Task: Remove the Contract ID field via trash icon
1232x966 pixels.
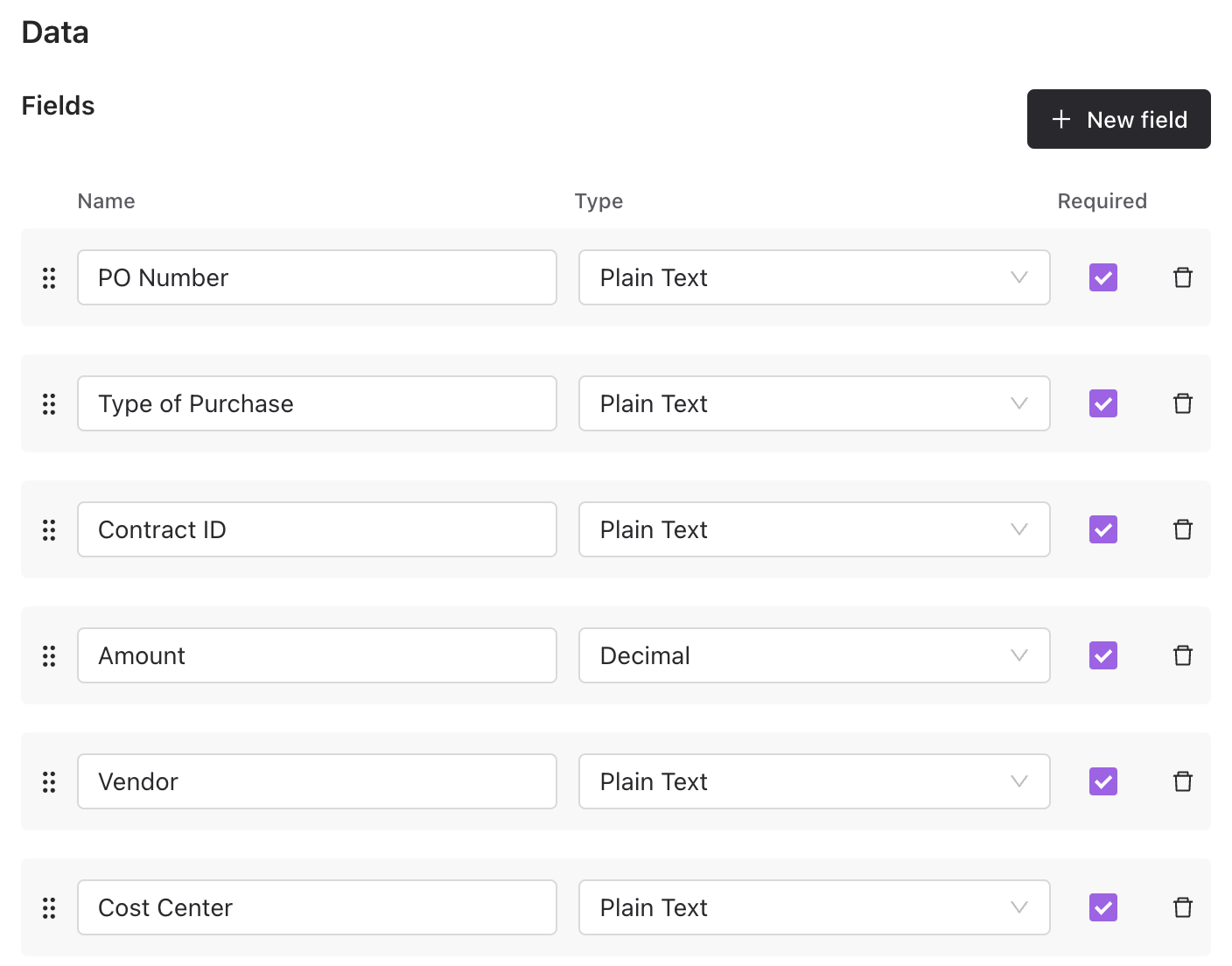Action: [x=1182, y=529]
